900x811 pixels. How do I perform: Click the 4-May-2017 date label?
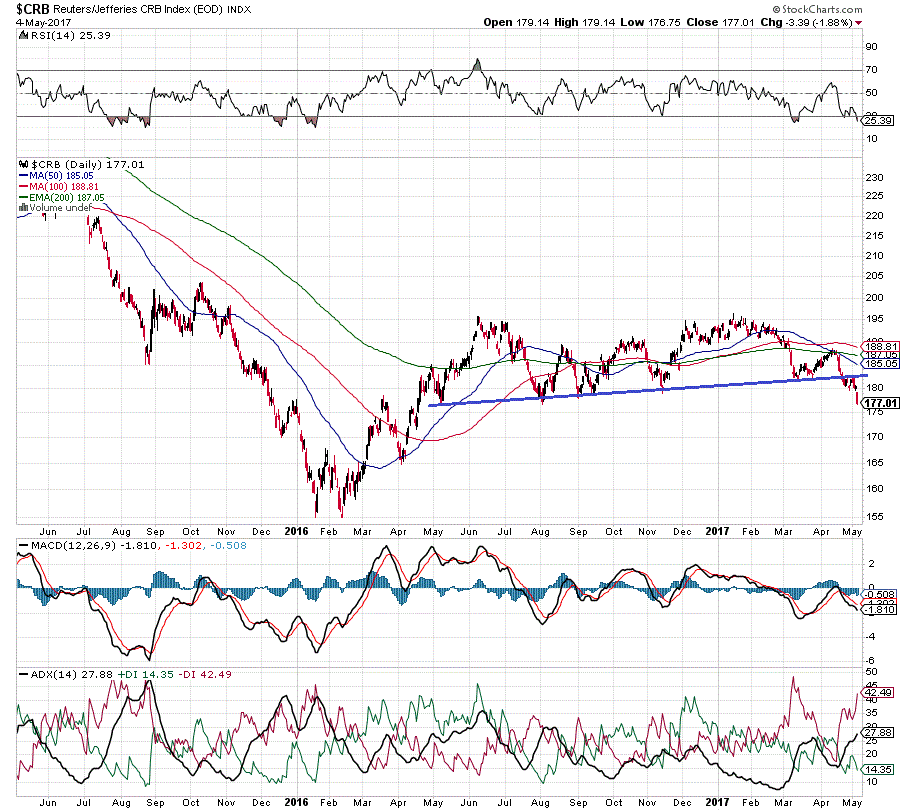pos(44,22)
